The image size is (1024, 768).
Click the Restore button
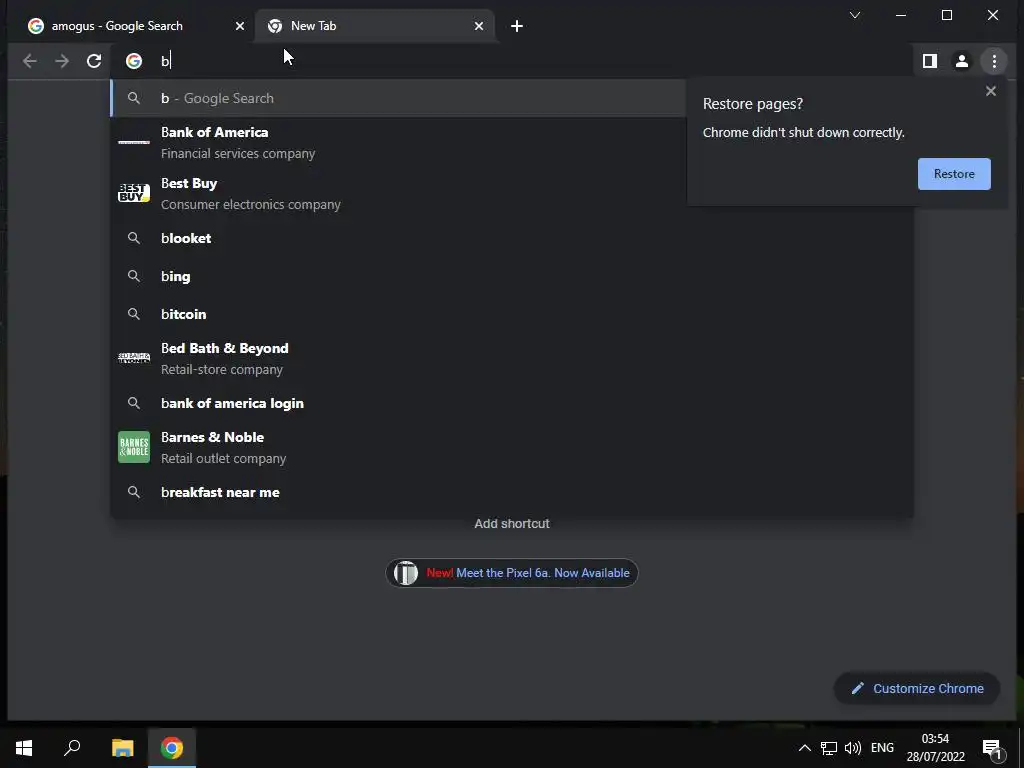click(x=954, y=174)
